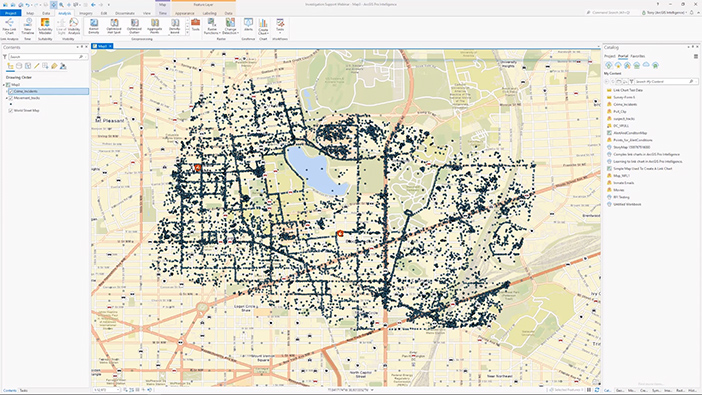
Task: Select the Living Atlas portal icon
Action: click(655, 65)
